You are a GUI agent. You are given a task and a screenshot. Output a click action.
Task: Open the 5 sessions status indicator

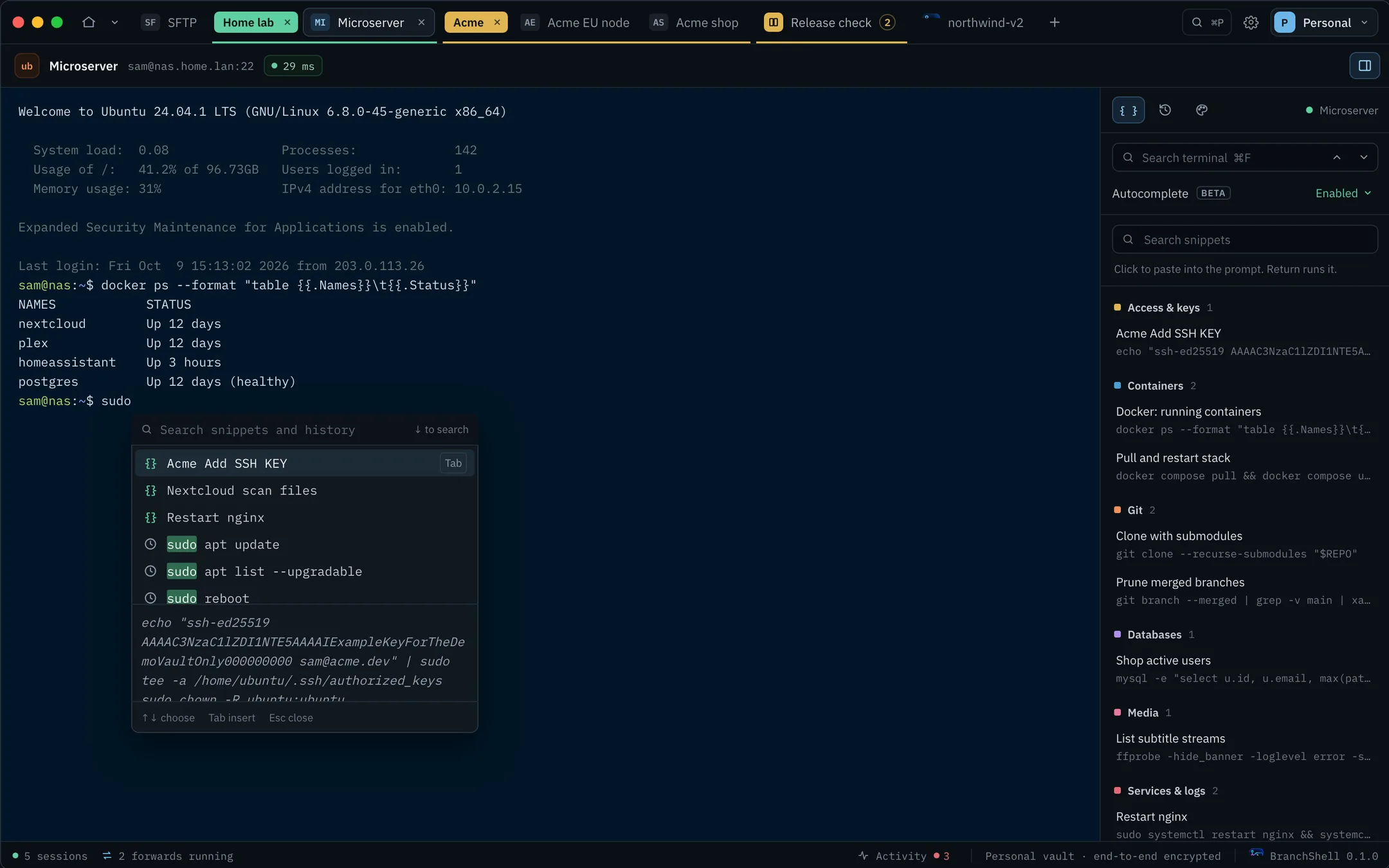coord(50,856)
